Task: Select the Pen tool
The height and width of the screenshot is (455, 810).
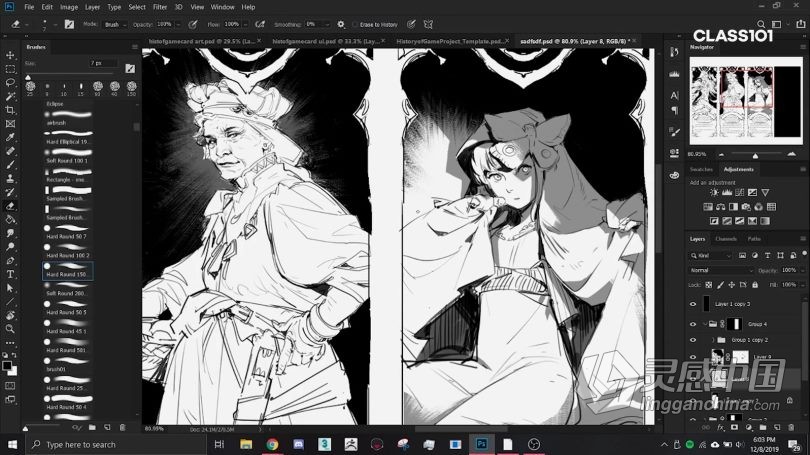Action: pyautogui.click(x=10, y=260)
